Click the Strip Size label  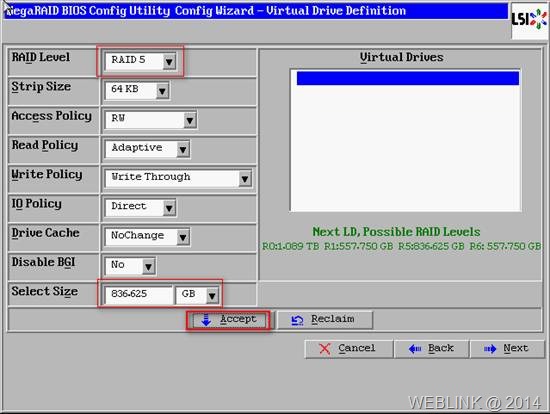41,87
